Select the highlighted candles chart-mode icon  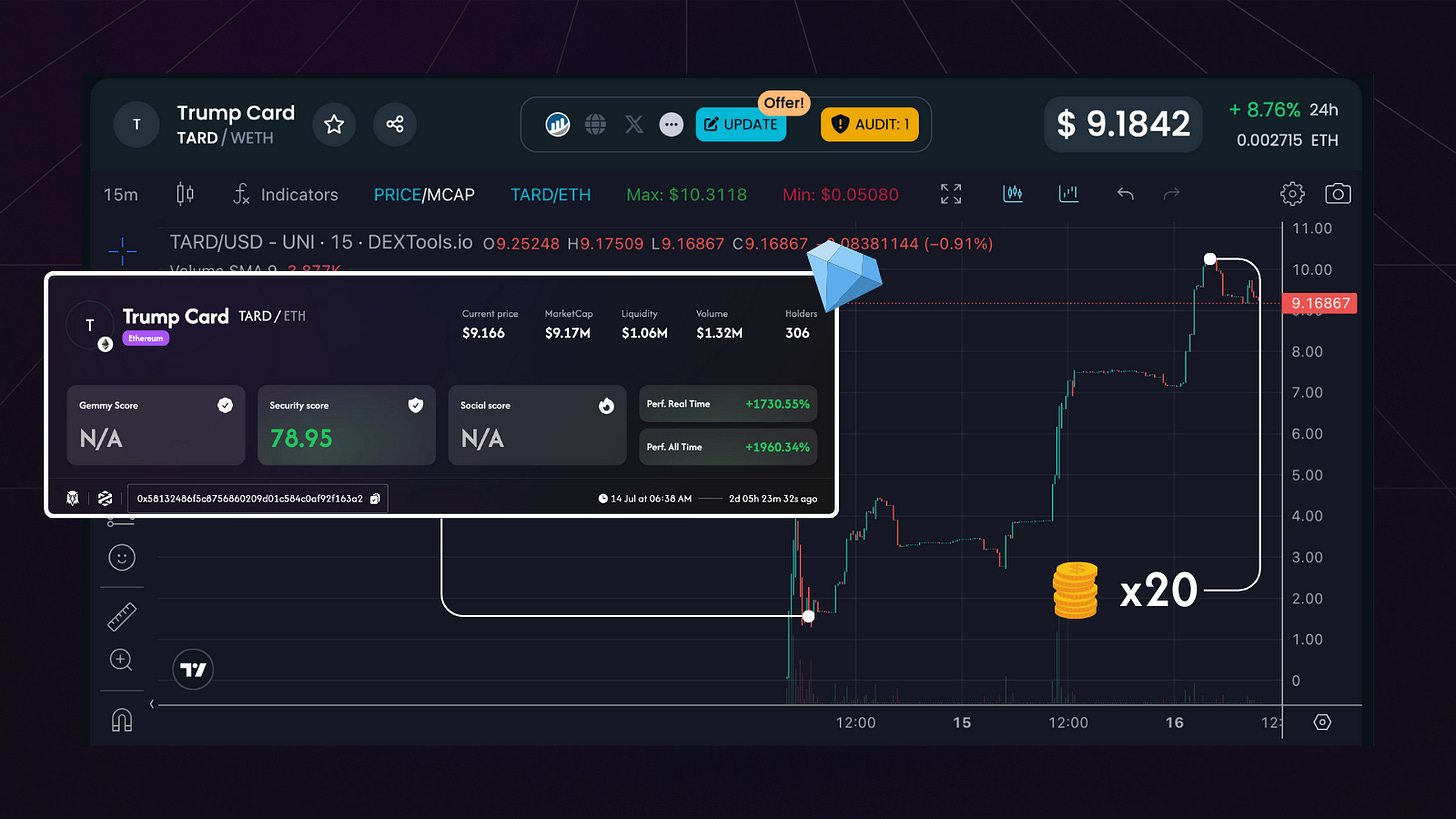tap(1013, 193)
